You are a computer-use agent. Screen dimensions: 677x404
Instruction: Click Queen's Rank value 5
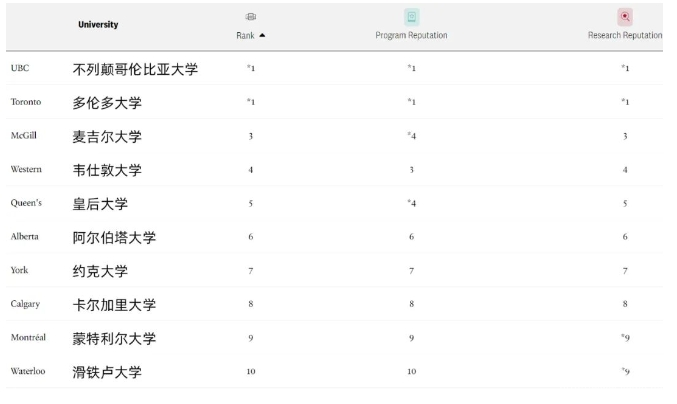click(x=250, y=203)
